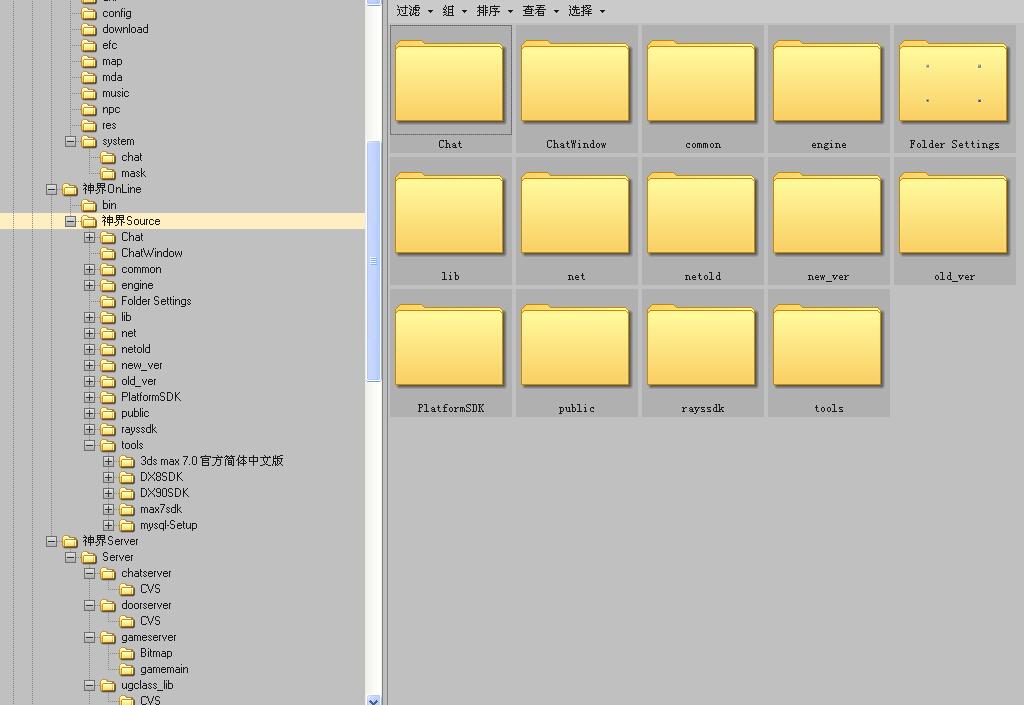Viewport: 1024px width, 705px height.
Task: Click the tree panel vertical scrollbar thumb
Action: tap(374, 260)
